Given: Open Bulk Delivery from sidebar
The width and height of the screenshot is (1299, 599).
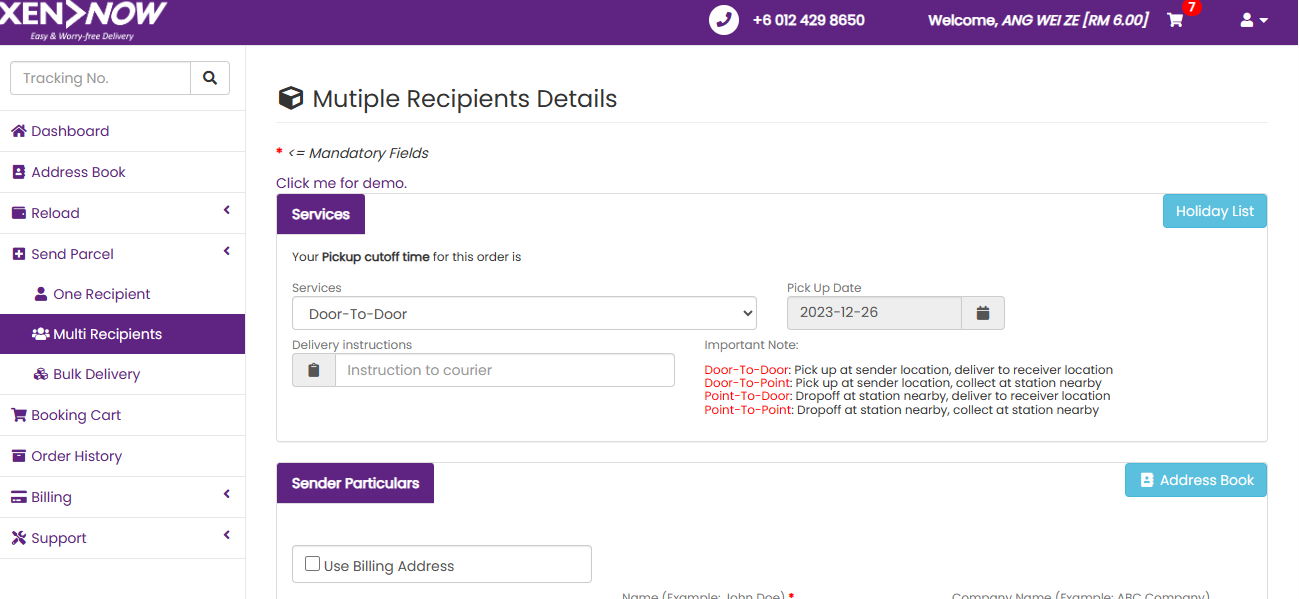Looking at the screenshot, I should click(96, 374).
